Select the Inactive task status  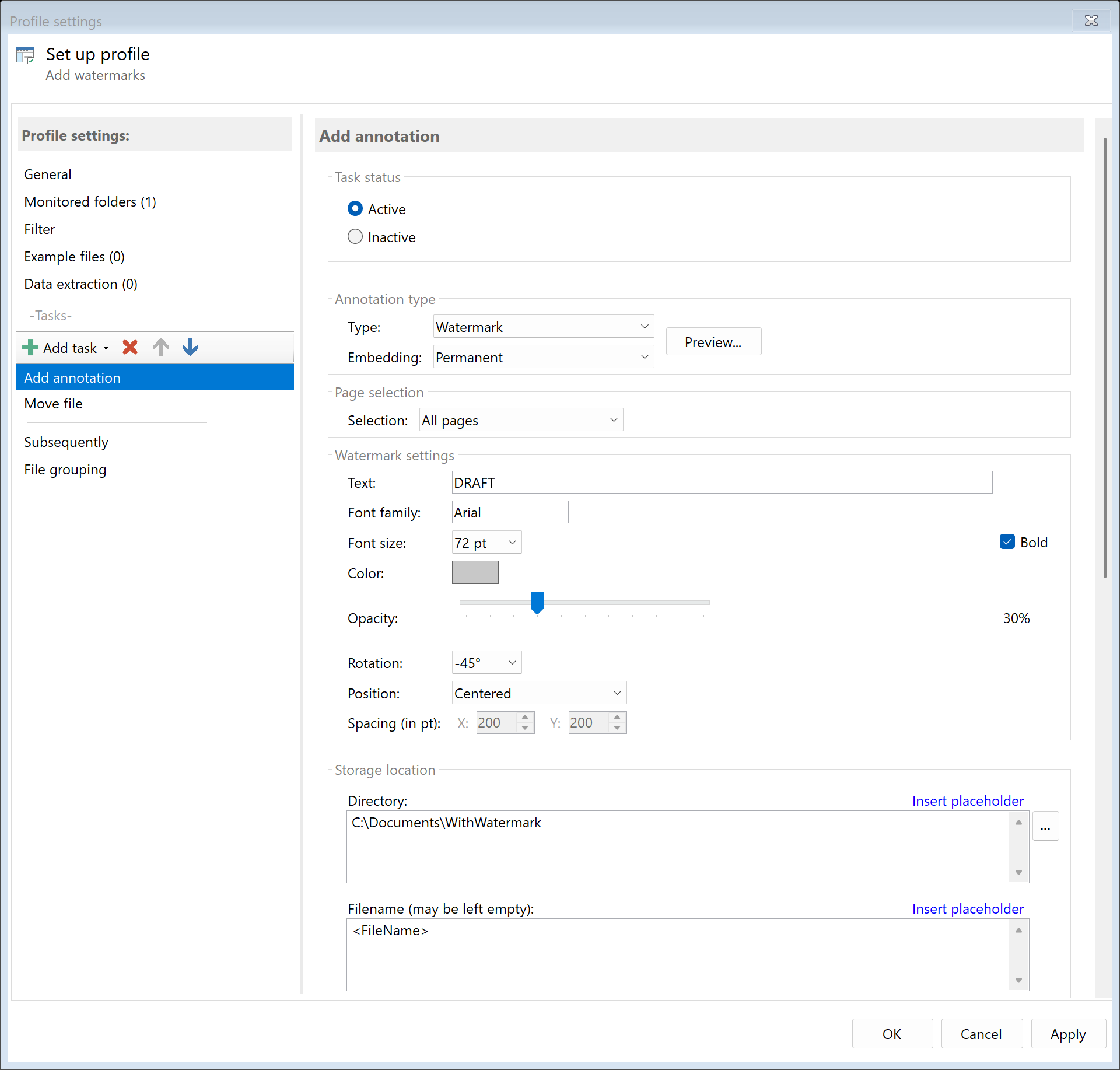tap(356, 236)
